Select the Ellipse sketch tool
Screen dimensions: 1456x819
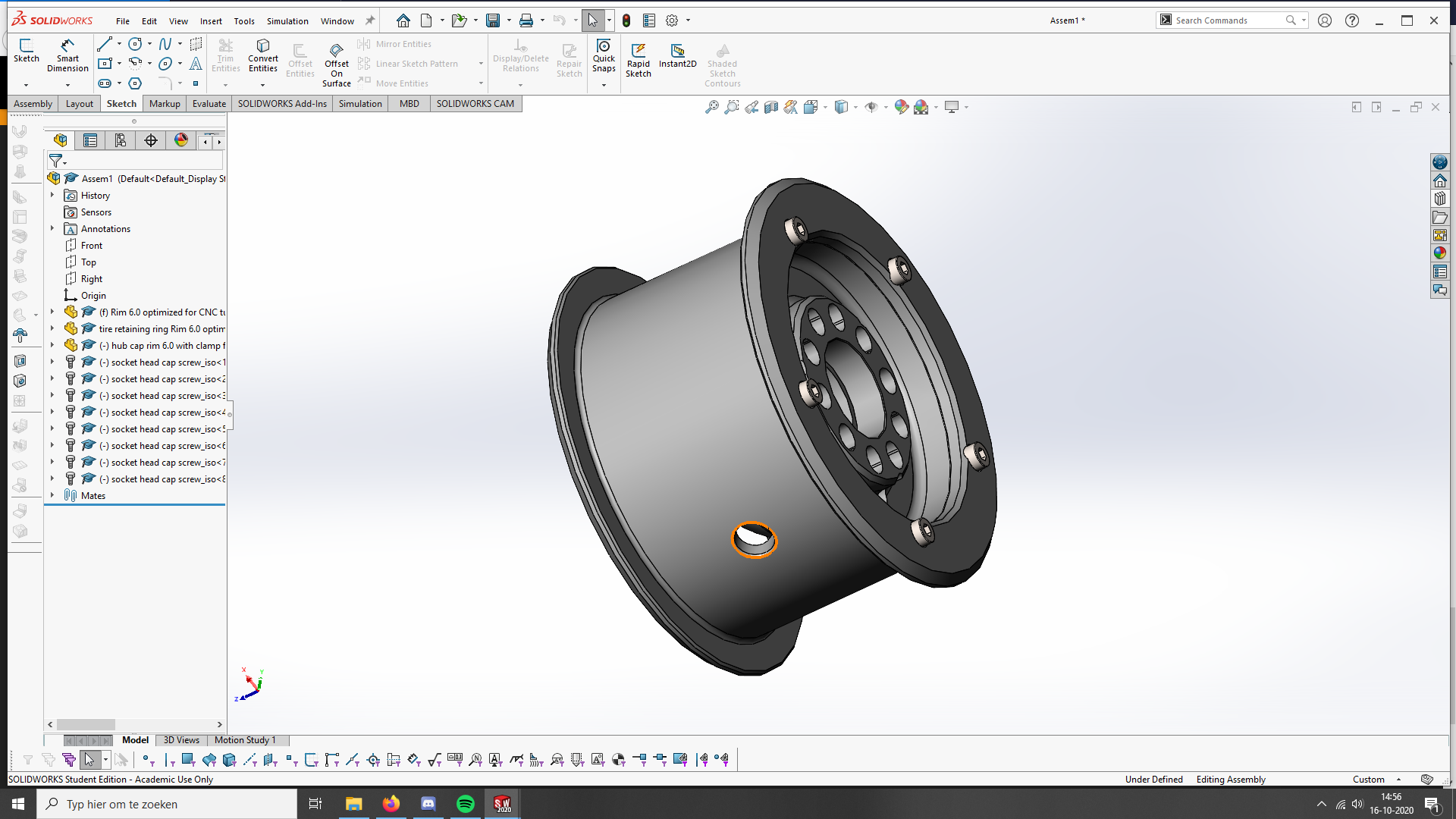[x=165, y=64]
